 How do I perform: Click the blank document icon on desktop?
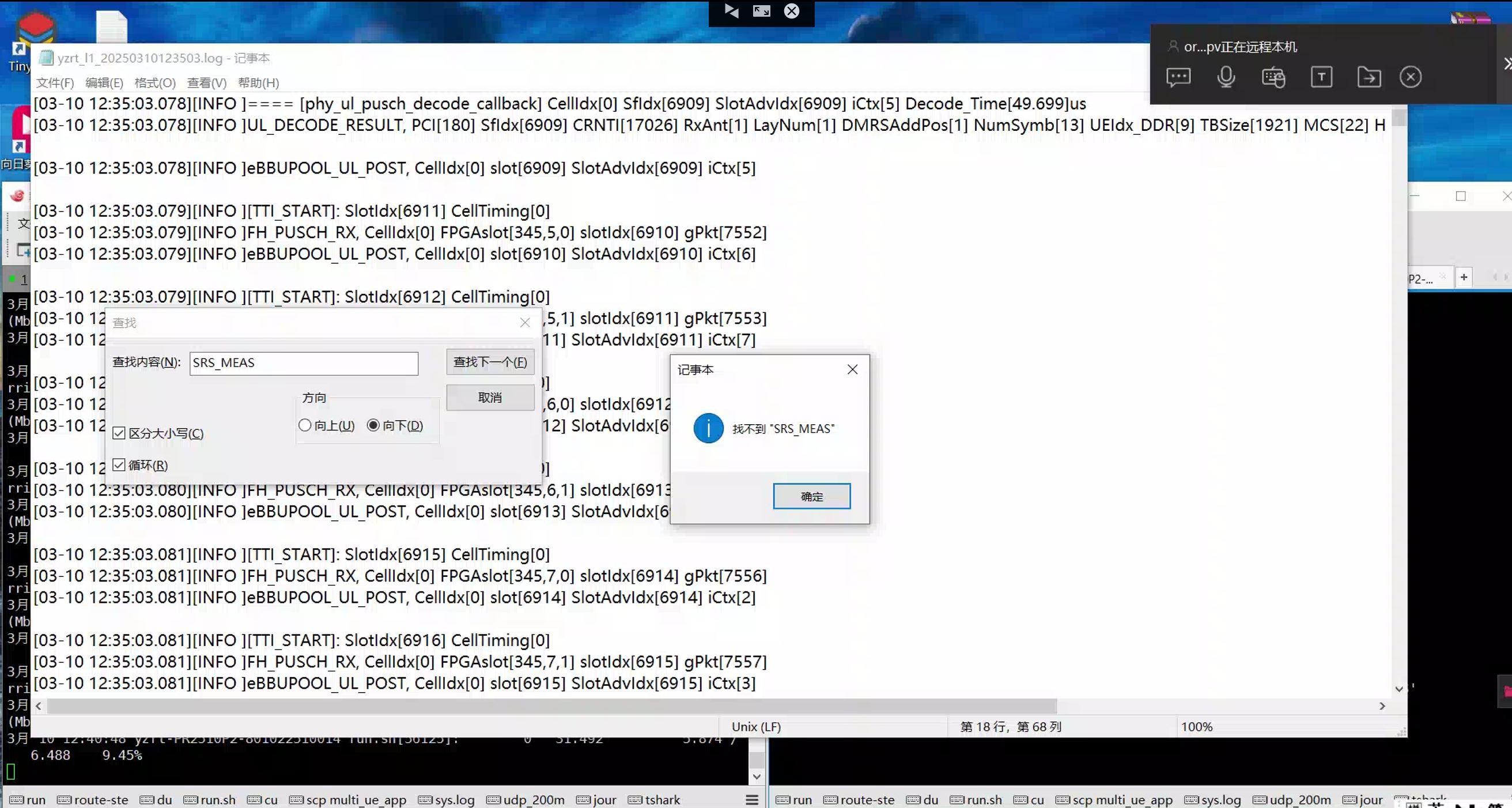click(112, 27)
